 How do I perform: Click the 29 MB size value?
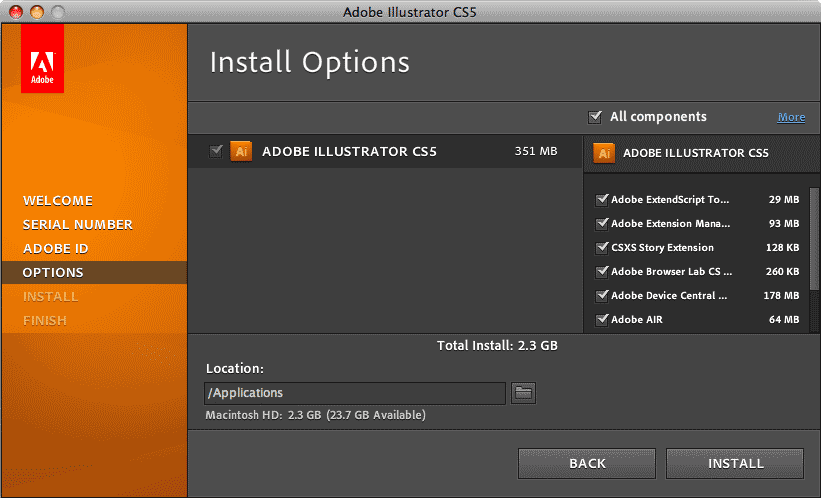point(784,200)
